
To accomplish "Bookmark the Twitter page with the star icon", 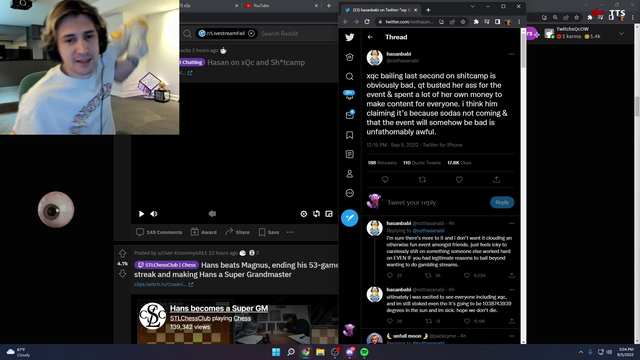I will point(463,22).
